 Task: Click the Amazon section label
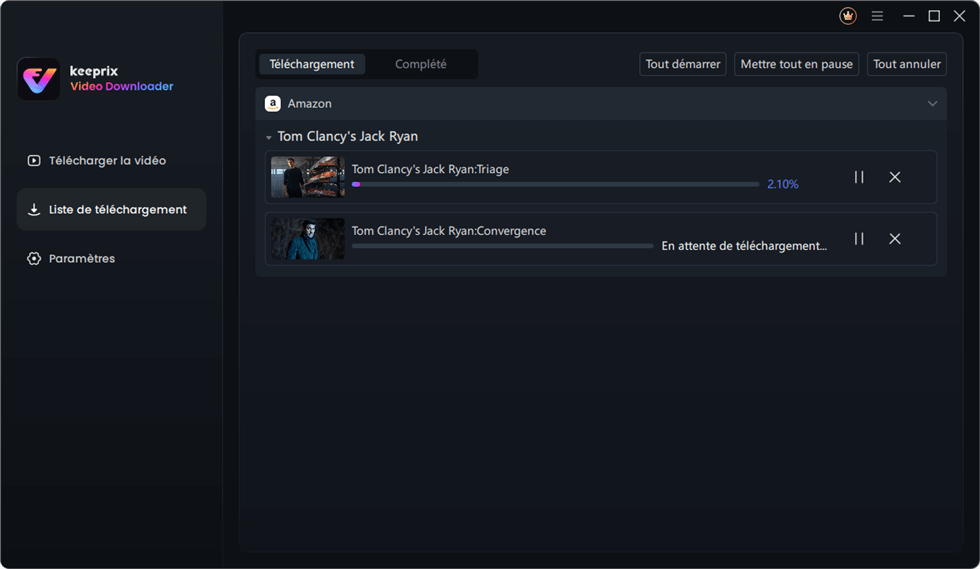pos(309,104)
